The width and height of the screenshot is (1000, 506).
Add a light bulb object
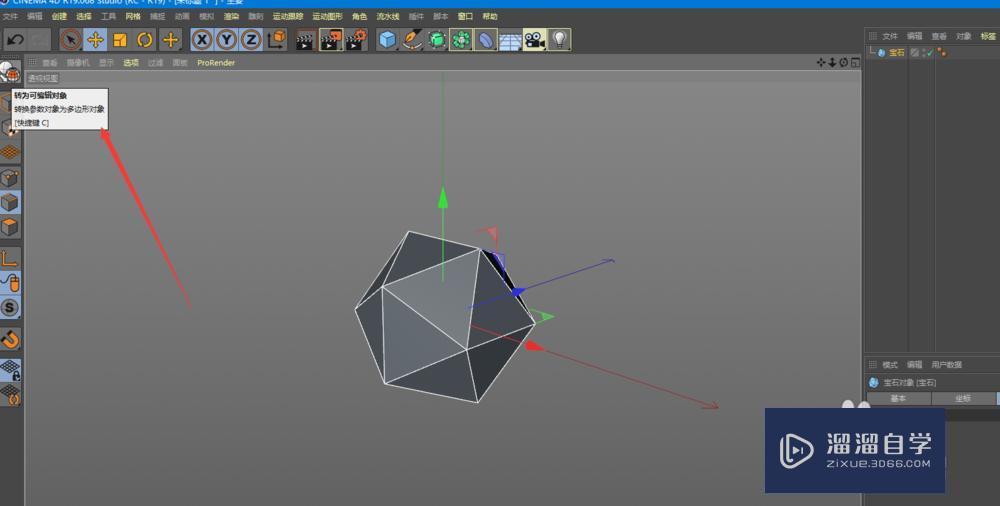coord(559,40)
